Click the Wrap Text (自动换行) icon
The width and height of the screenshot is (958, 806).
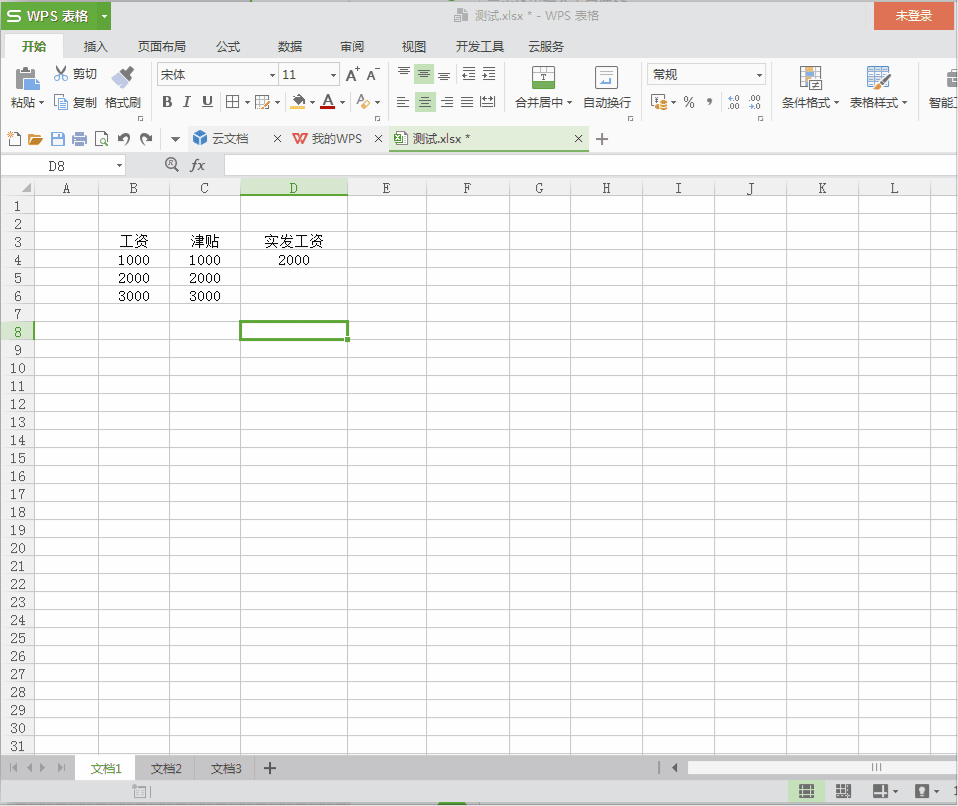606,78
